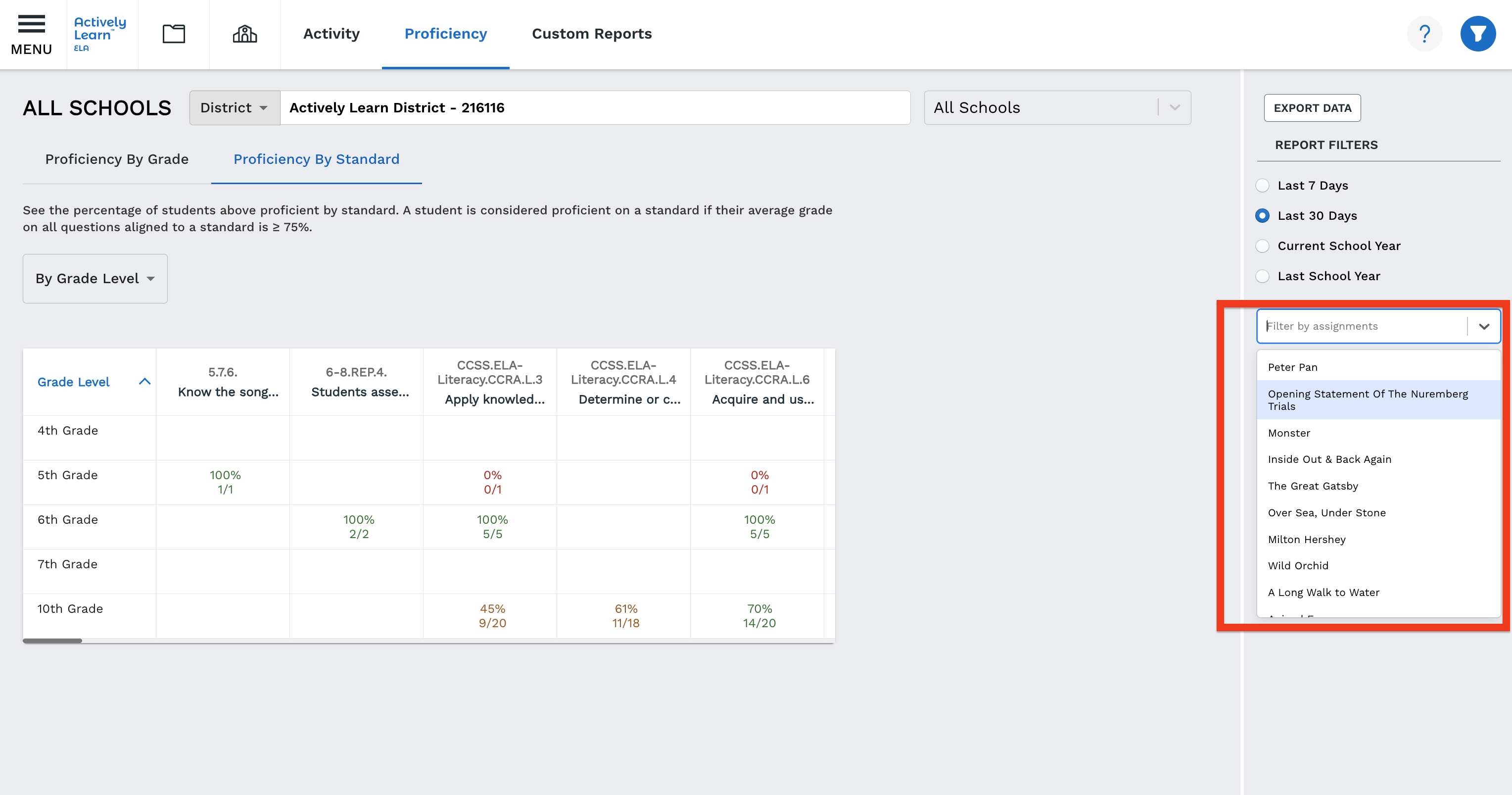Open the District type dropdown
Viewport: 1512px width, 795px height.
[234, 107]
